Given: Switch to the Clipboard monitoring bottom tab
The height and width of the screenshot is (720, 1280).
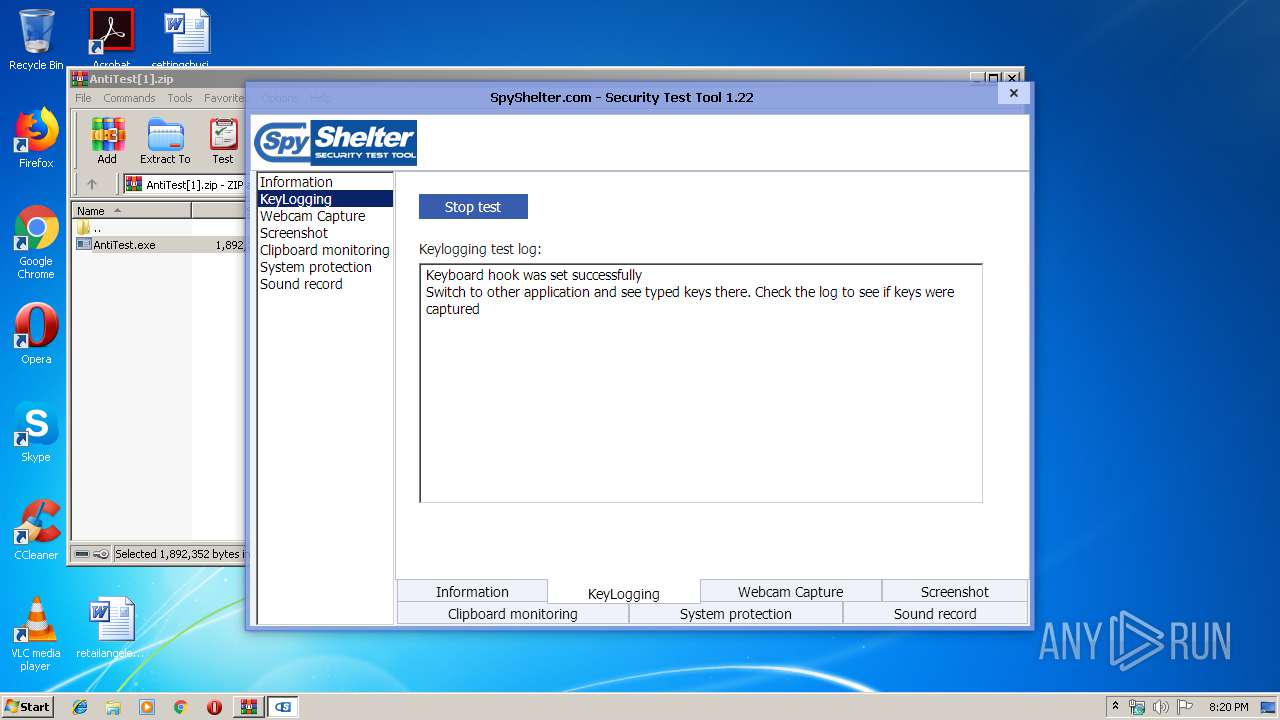Looking at the screenshot, I should [x=513, y=614].
